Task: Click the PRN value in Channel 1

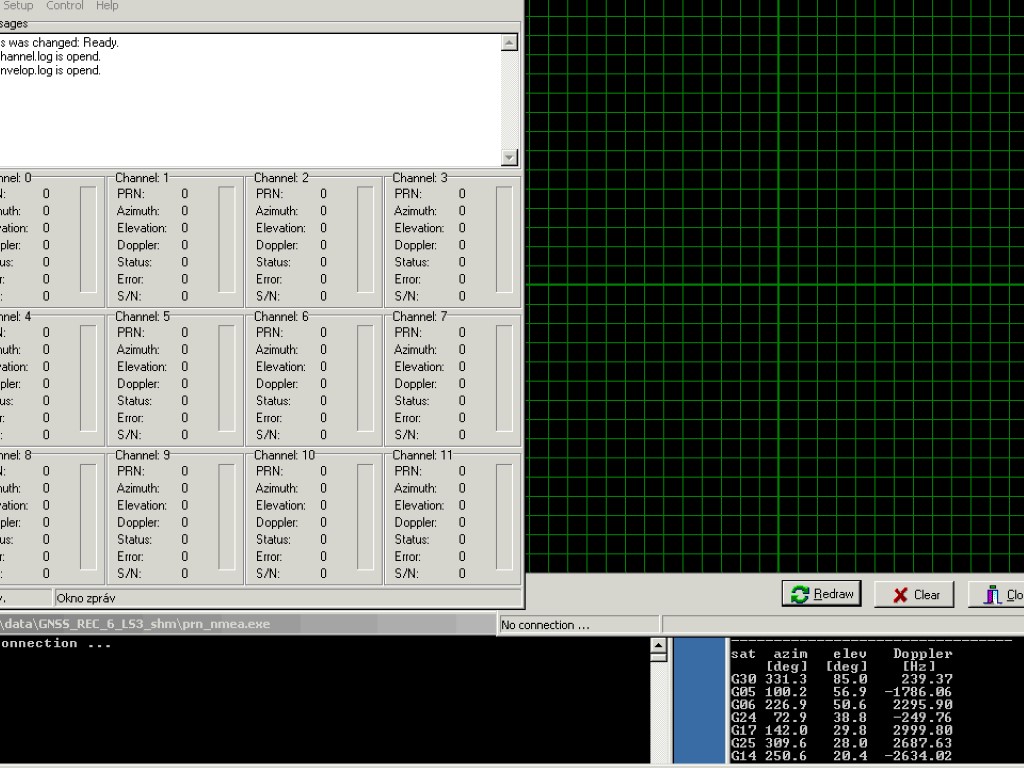Action: (185, 194)
